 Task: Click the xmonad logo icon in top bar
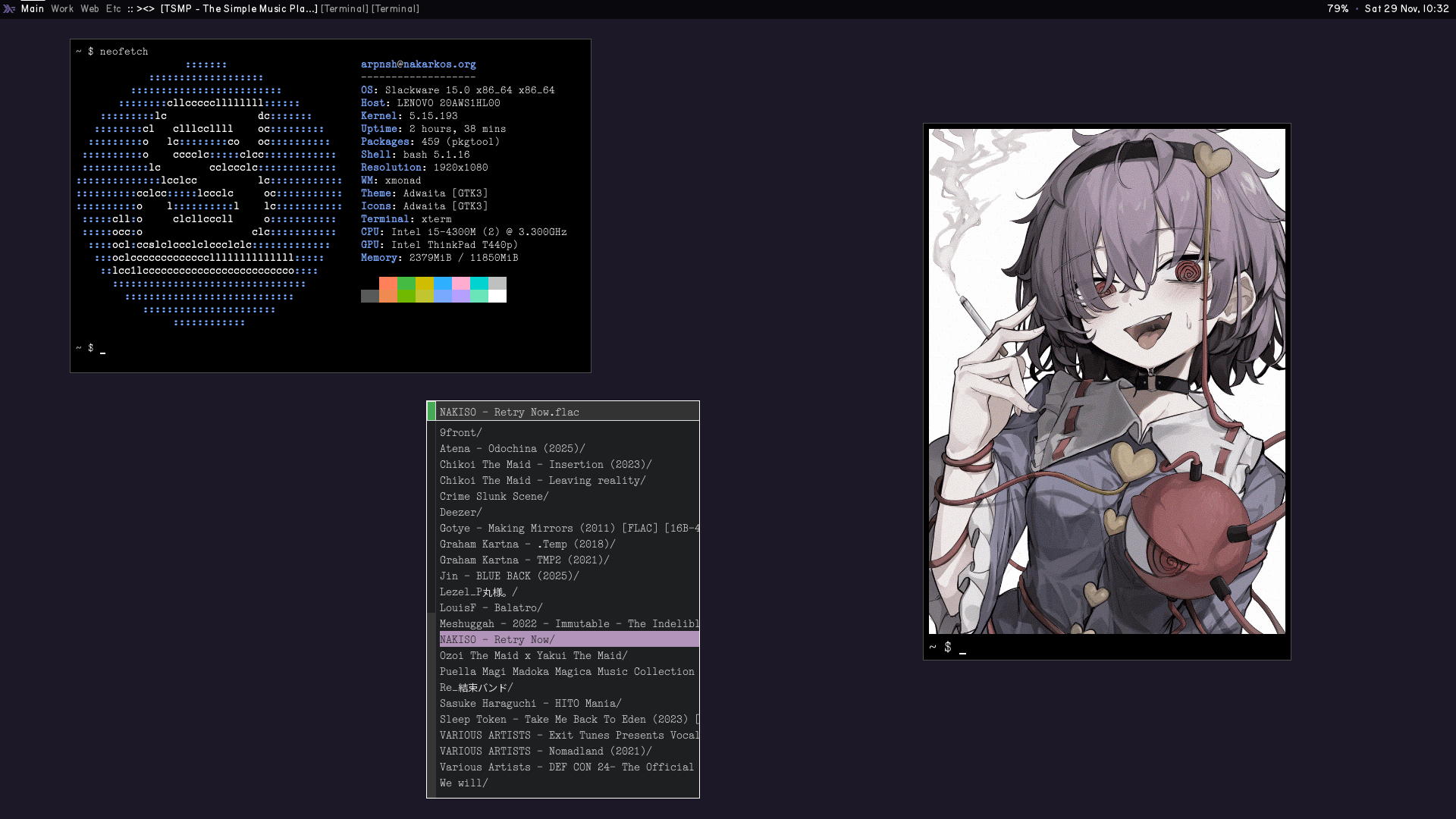pos(9,9)
